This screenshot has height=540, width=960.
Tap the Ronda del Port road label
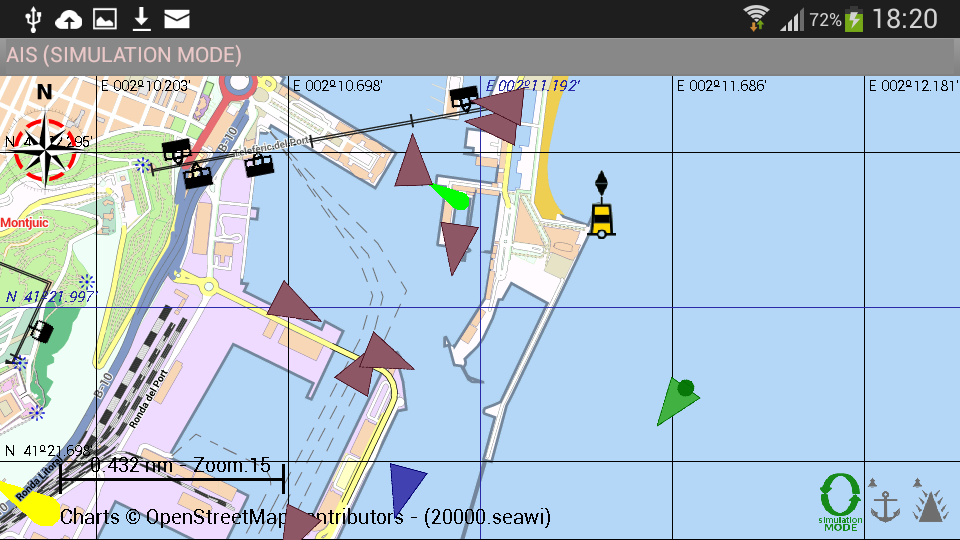click(148, 399)
